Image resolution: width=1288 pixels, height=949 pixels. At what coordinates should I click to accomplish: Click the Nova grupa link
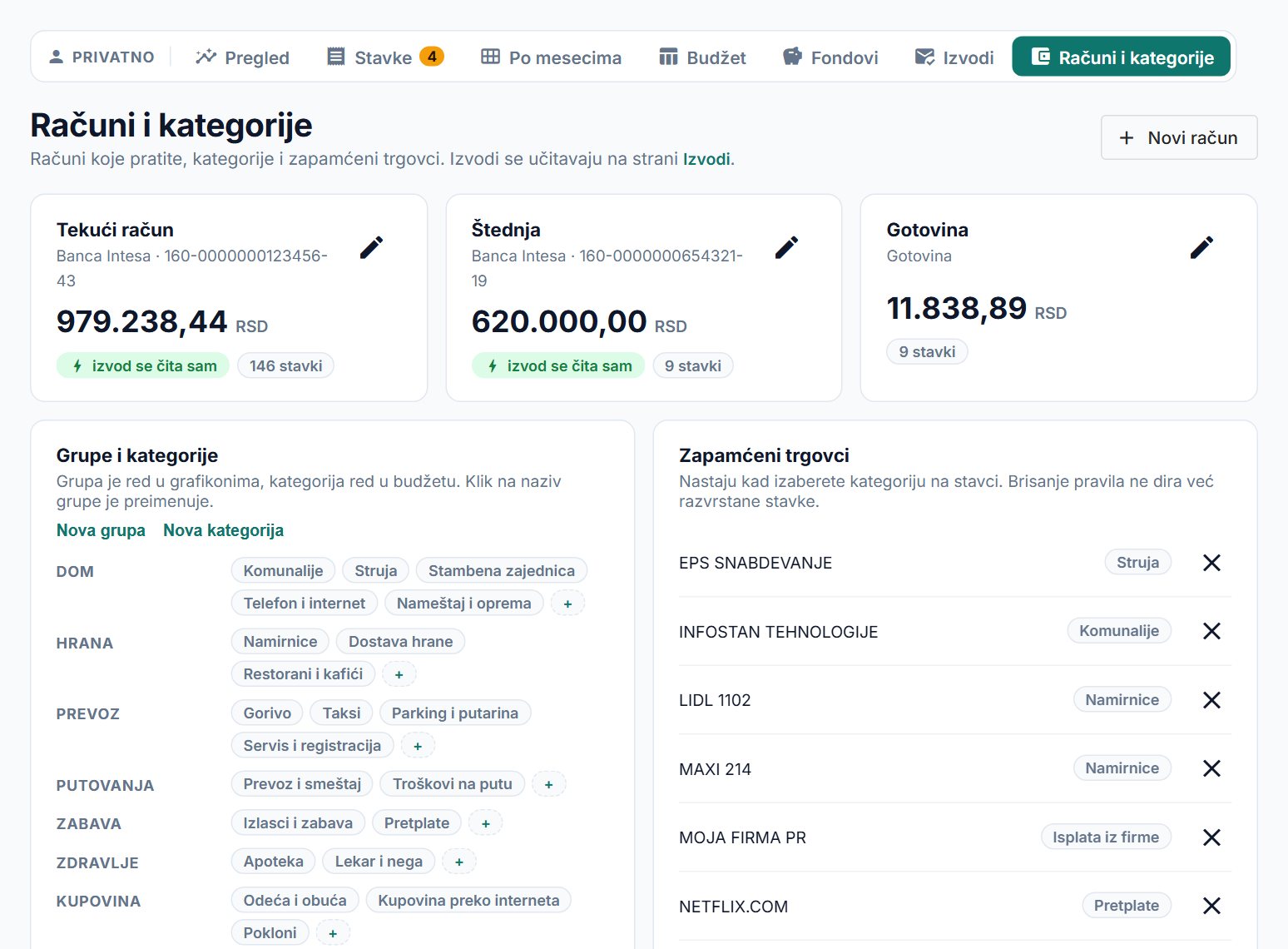point(101,530)
